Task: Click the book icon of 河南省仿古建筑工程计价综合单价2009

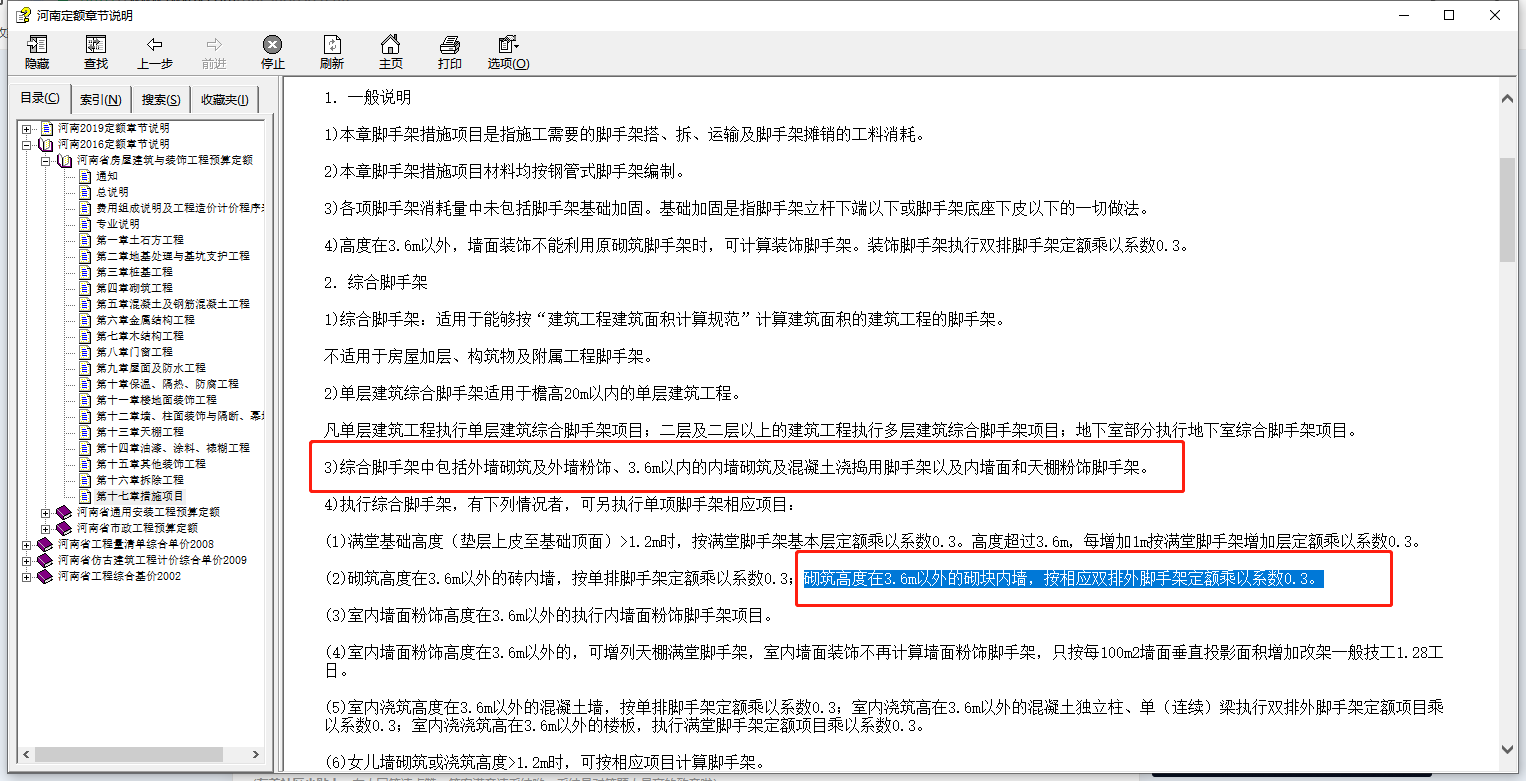Action: click(x=46, y=560)
